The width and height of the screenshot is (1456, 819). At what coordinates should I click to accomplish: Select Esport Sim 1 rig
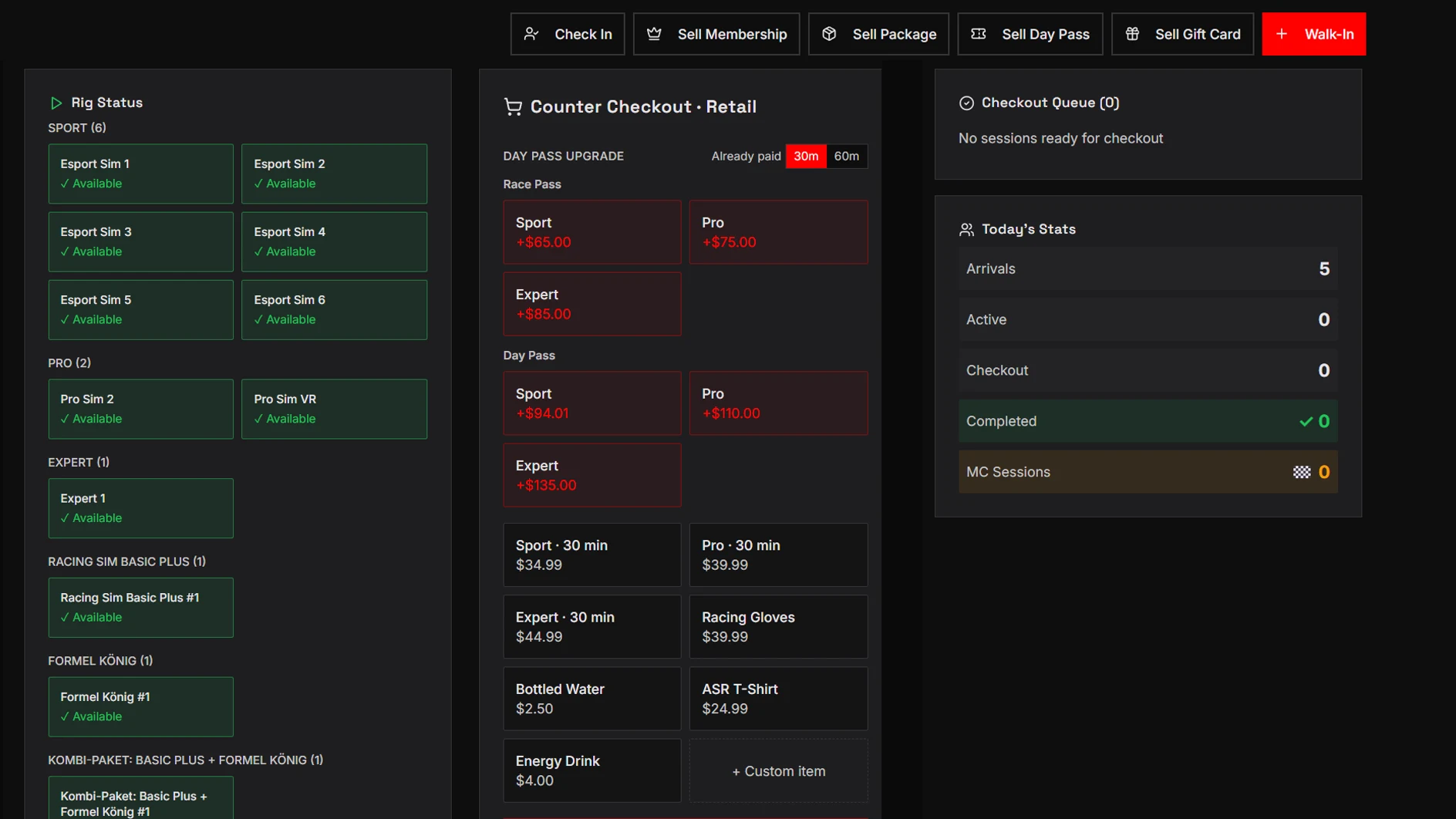(140, 174)
